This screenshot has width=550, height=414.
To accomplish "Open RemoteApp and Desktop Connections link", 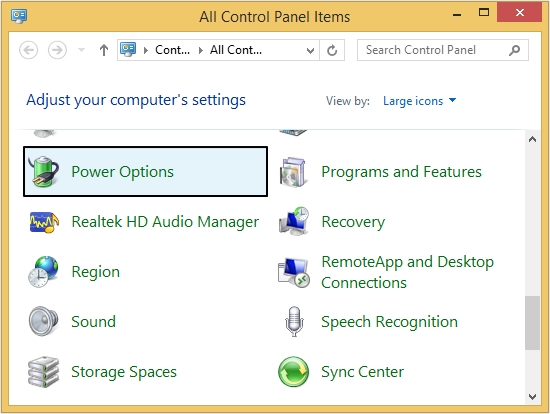I will pyautogui.click(x=408, y=272).
